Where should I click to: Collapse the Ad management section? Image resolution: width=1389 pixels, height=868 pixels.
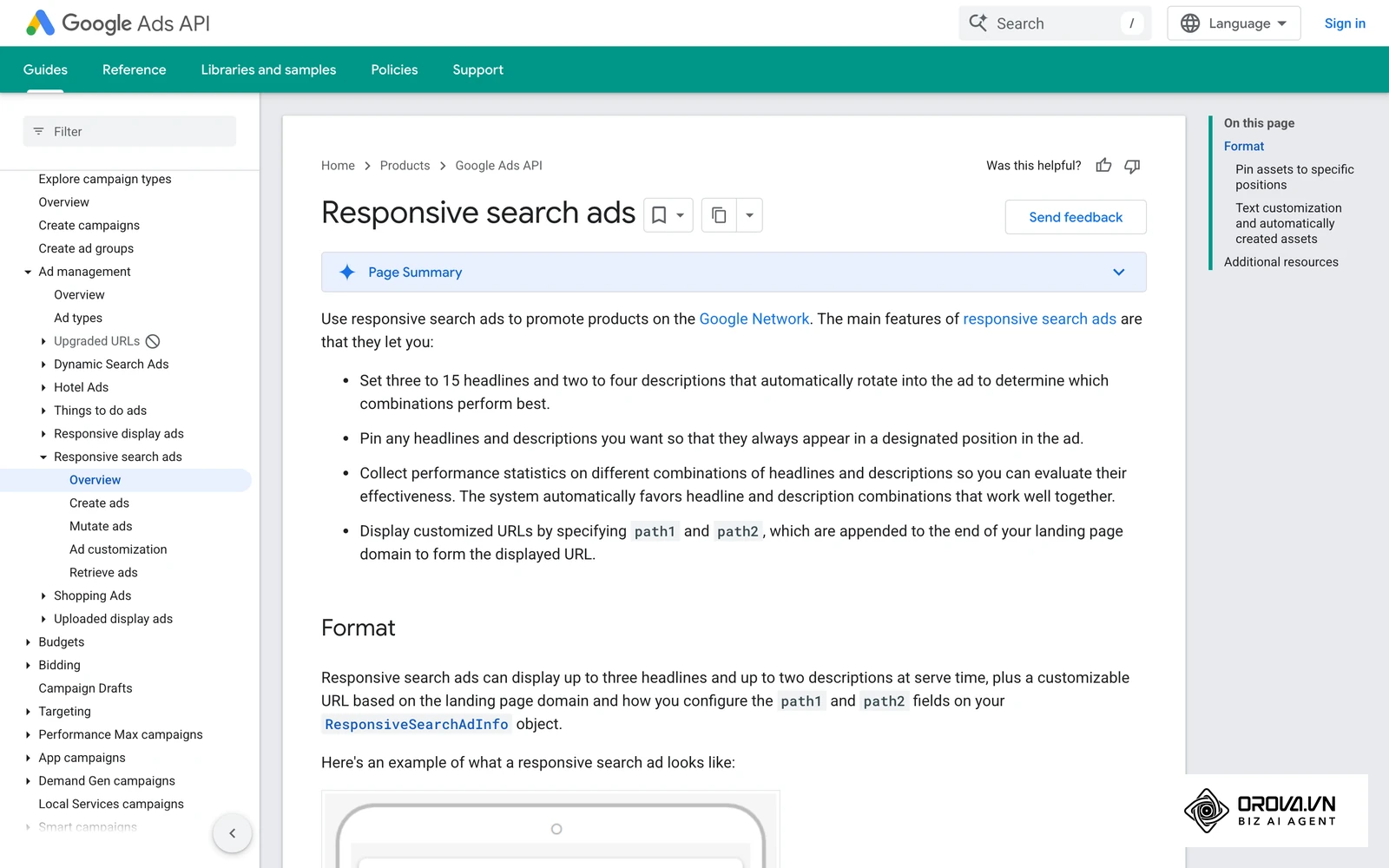(28, 272)
